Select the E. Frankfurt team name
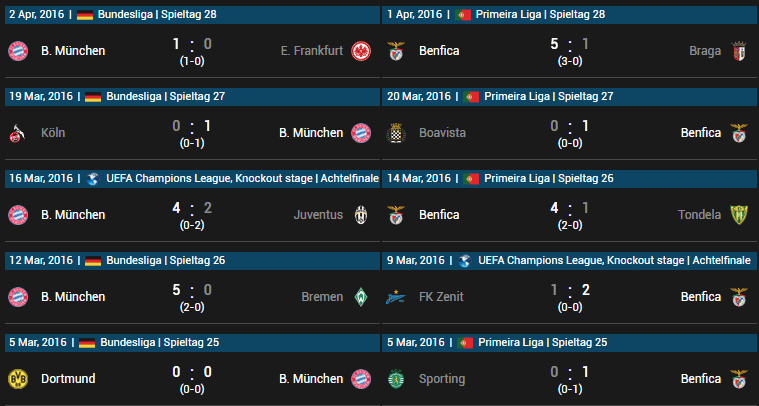This screenshot has width=759, height=406. 312,51
